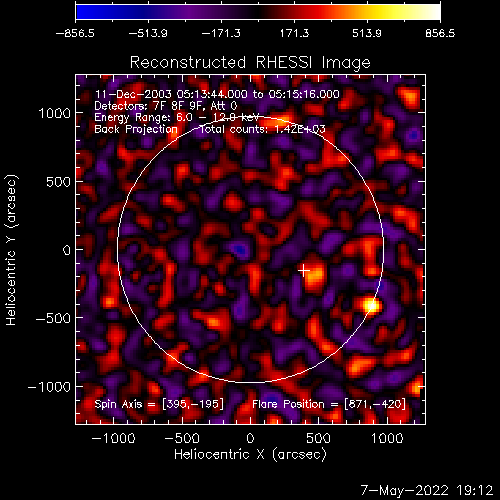Click the dark blue spot near disk center
Screen dimensions: 500x500
pyautogui.click(x=240, y=250)
